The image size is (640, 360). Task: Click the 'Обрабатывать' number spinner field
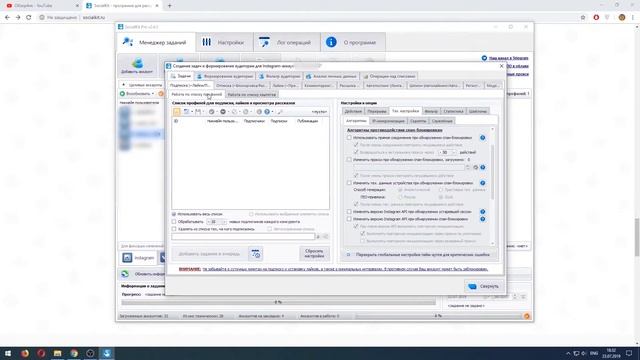[216, 222]
